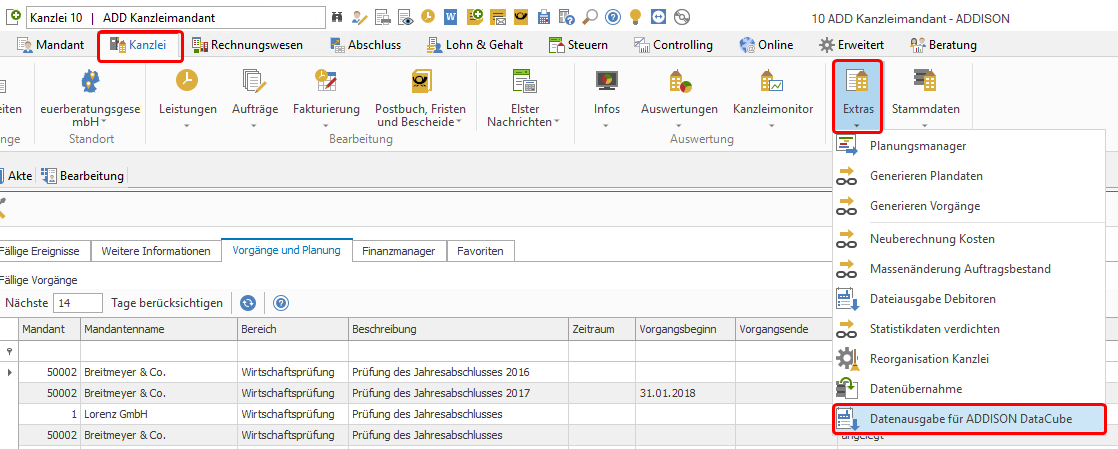Viewport: 1118px width, 449px height.
Task: Click the Nächste days input field
Action: click(x=78, y=303)
